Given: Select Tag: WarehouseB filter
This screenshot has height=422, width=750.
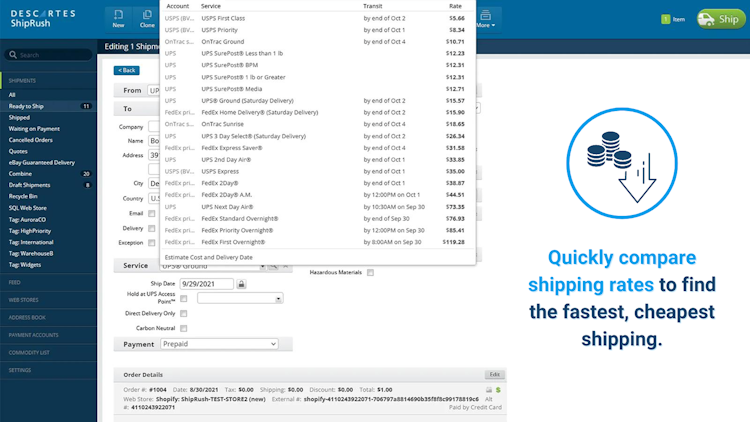Looking at the screenshot, I should [x=31, y=254].
